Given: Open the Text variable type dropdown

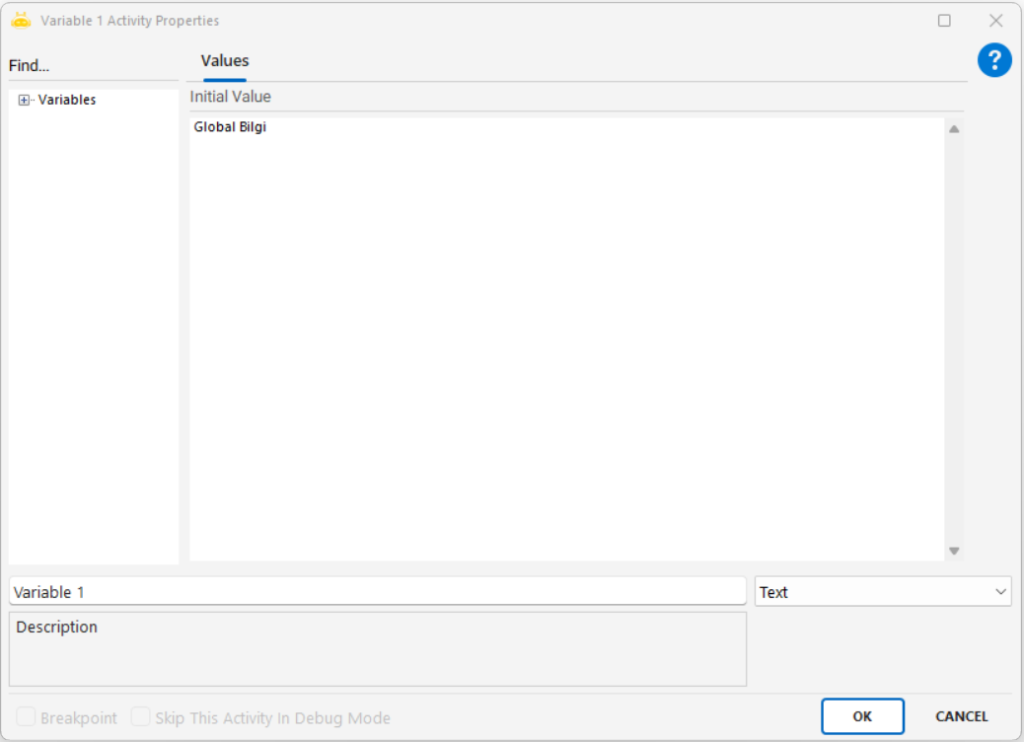Looking at the screenshot, I should point(883,592).
